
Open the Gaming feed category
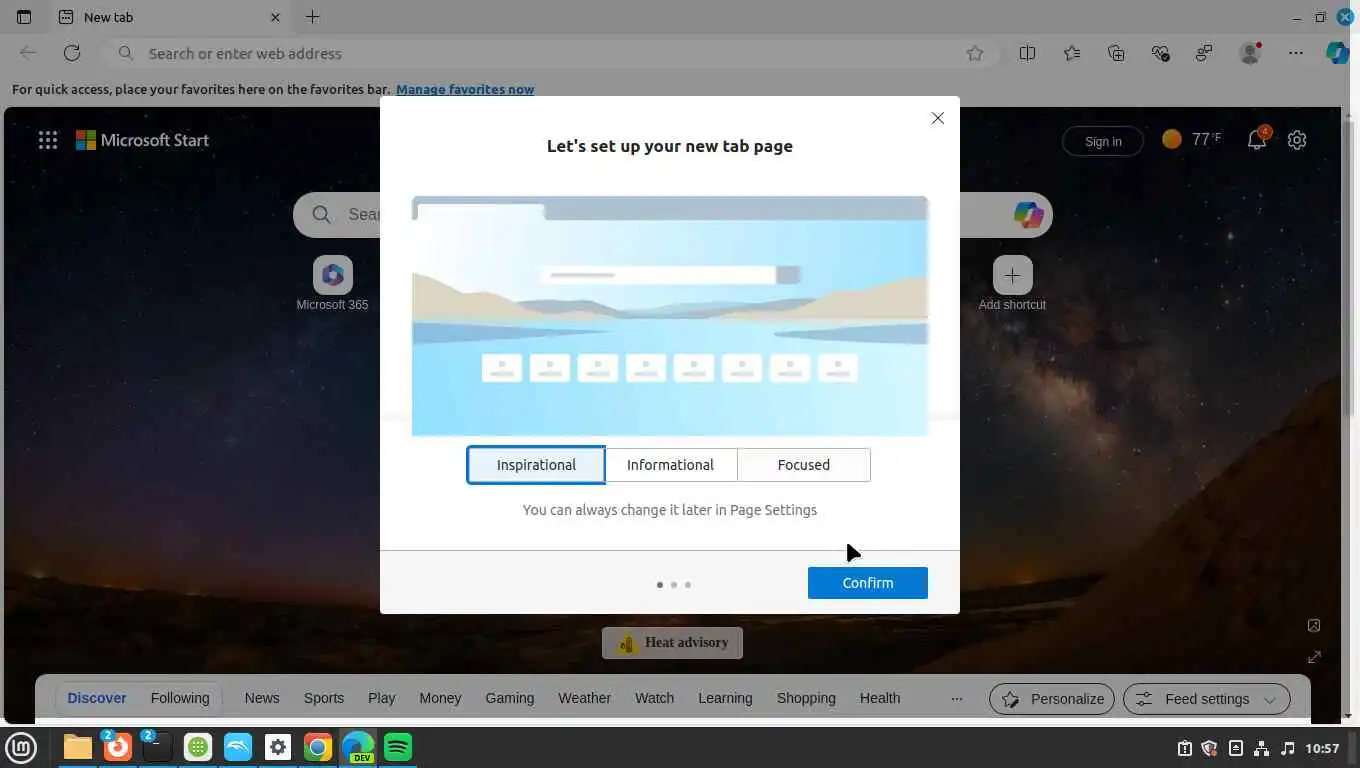click(x=510, y=698)
